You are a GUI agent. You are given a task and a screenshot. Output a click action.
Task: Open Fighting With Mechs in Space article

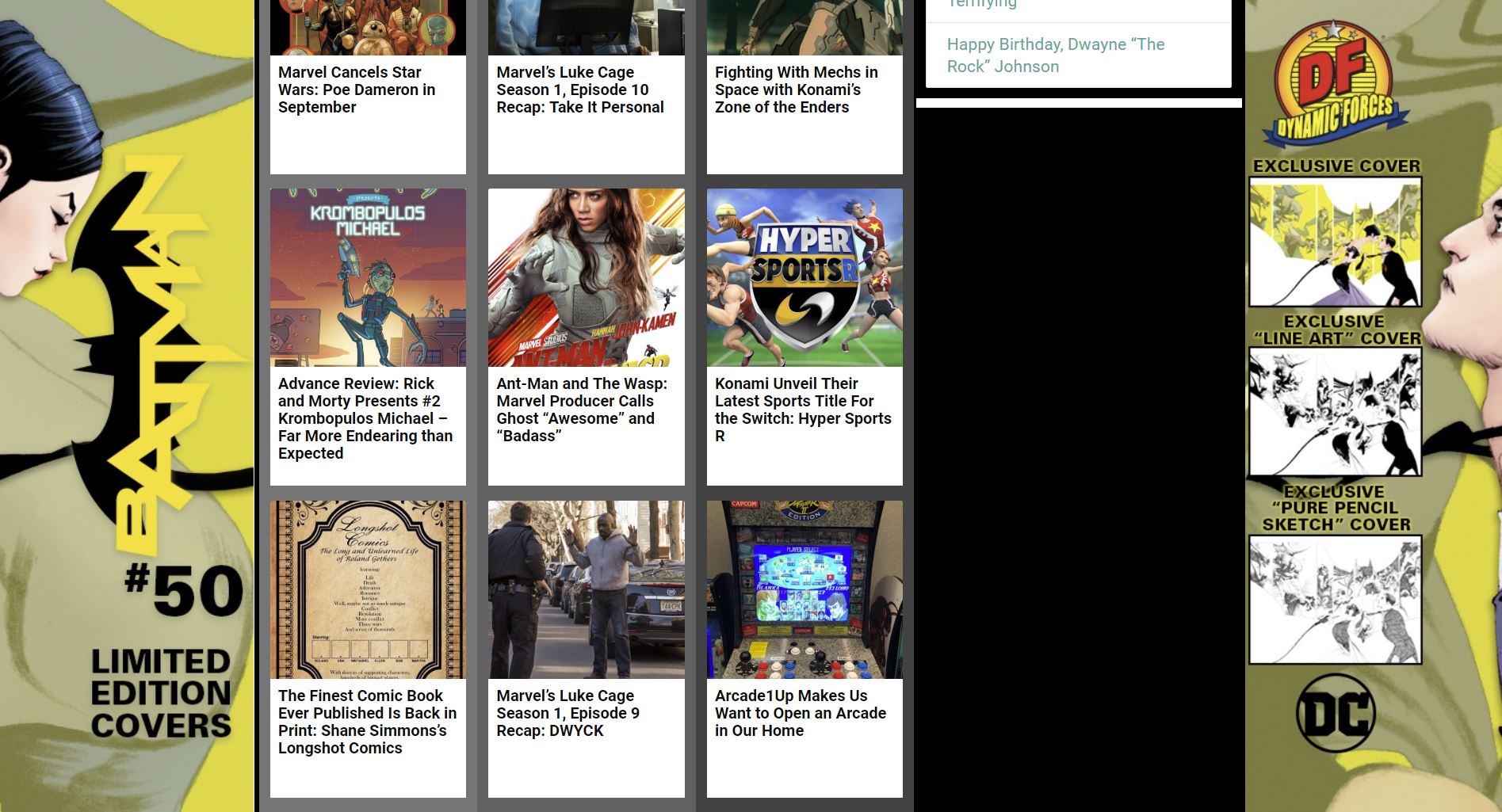796,90
